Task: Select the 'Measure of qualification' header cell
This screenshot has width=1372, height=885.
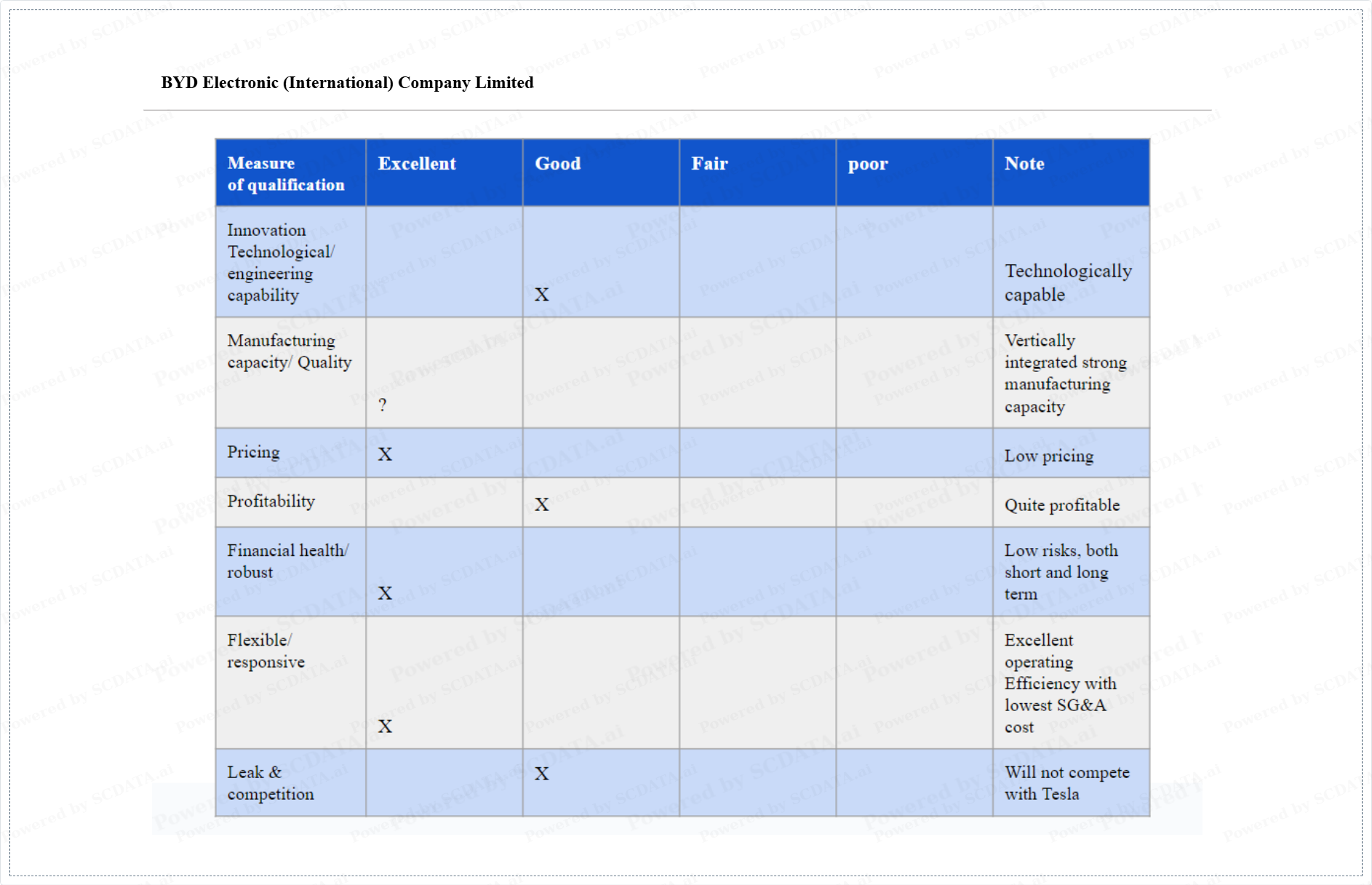Action: pos(290,173)
